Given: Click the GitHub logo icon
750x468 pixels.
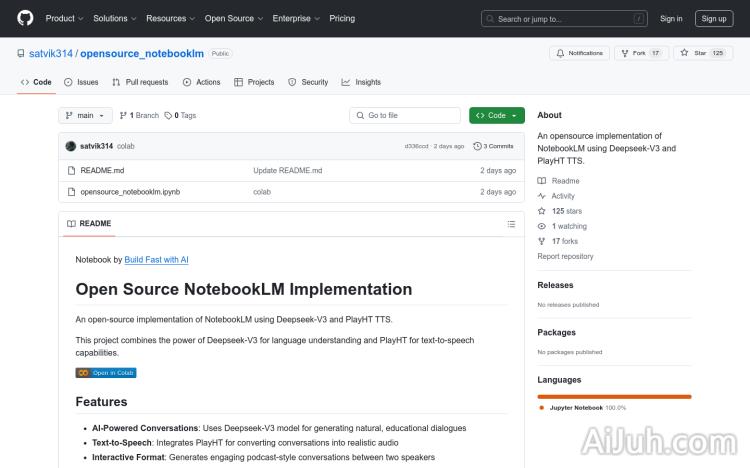Looking at the screenshot, I should coord(25,18).
